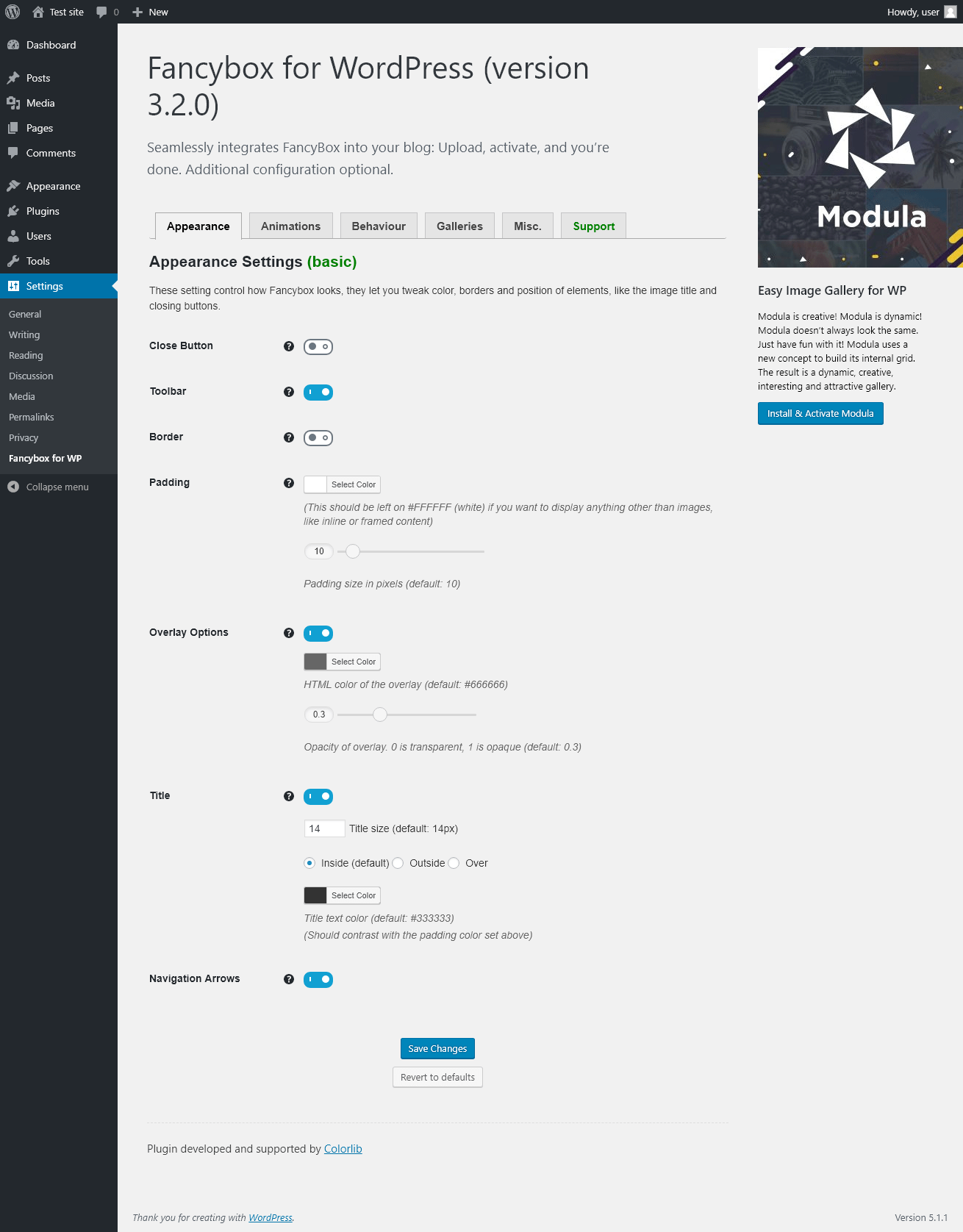This screenshot has height=1232, width=963.
Task: Click help icon next to Overlay Options
Action: click(289, 633)
